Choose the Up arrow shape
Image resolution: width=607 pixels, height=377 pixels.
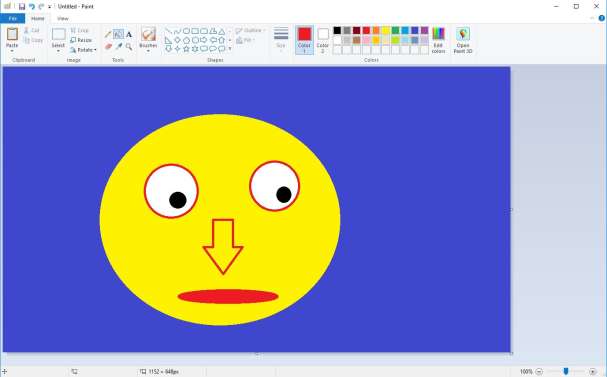click(x=222, y=40)
